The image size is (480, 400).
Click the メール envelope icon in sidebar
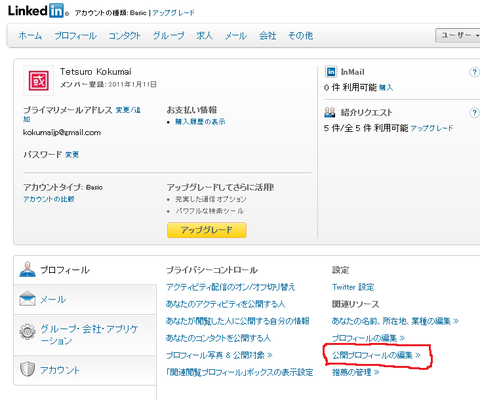click(27, 299)
